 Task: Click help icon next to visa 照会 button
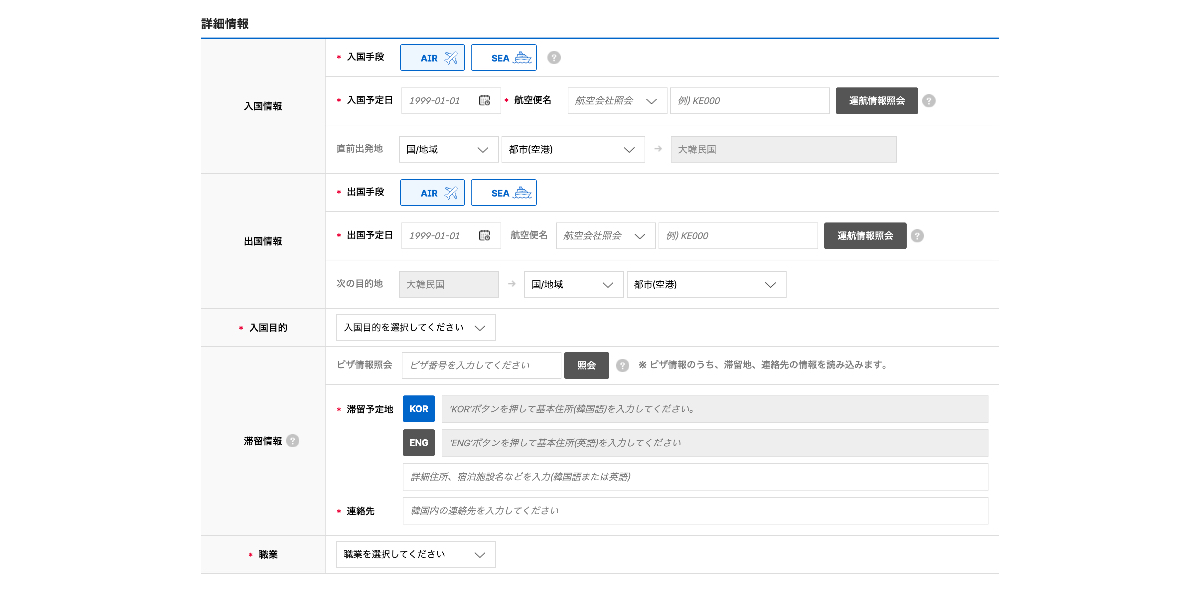(622, 366)
